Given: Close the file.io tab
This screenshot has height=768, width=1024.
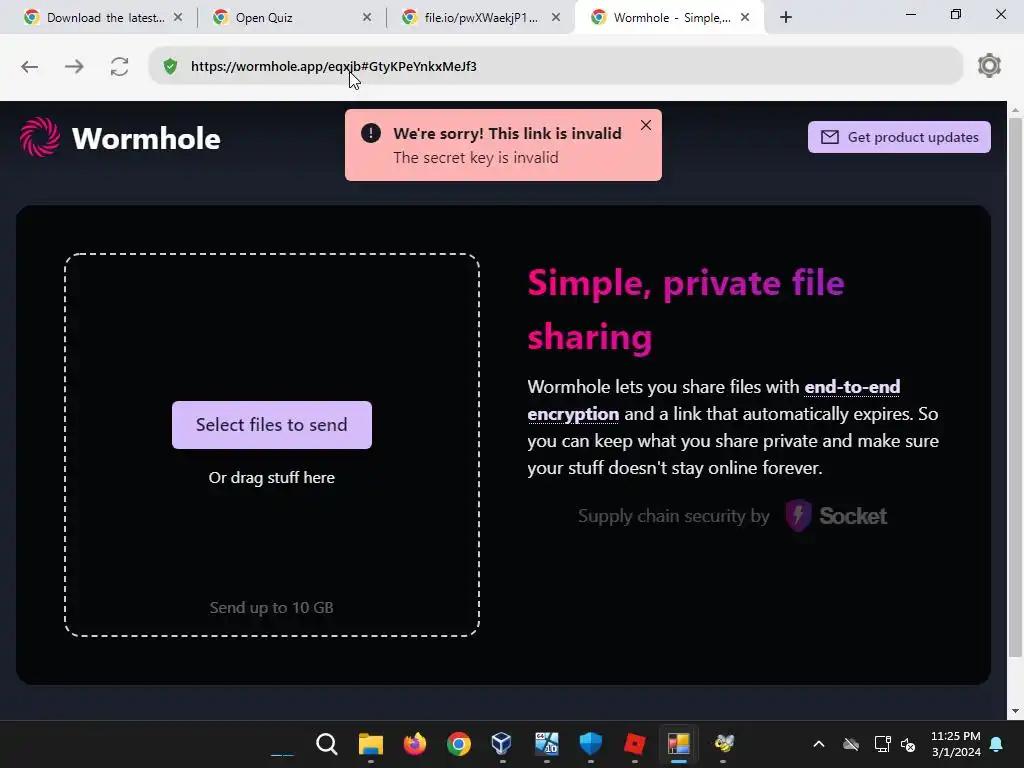Looking at the screenshot, I should click(x=556, y=18).
